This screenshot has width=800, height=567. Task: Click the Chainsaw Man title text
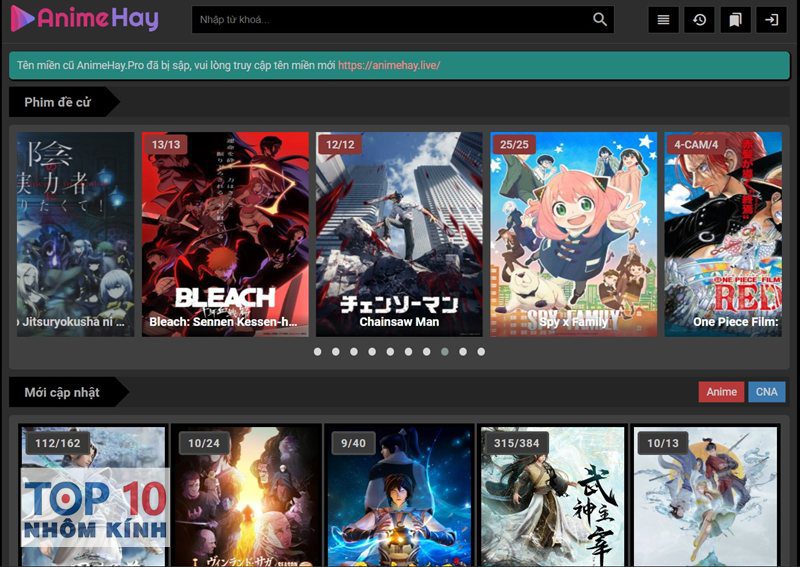(x=399, y=322)
